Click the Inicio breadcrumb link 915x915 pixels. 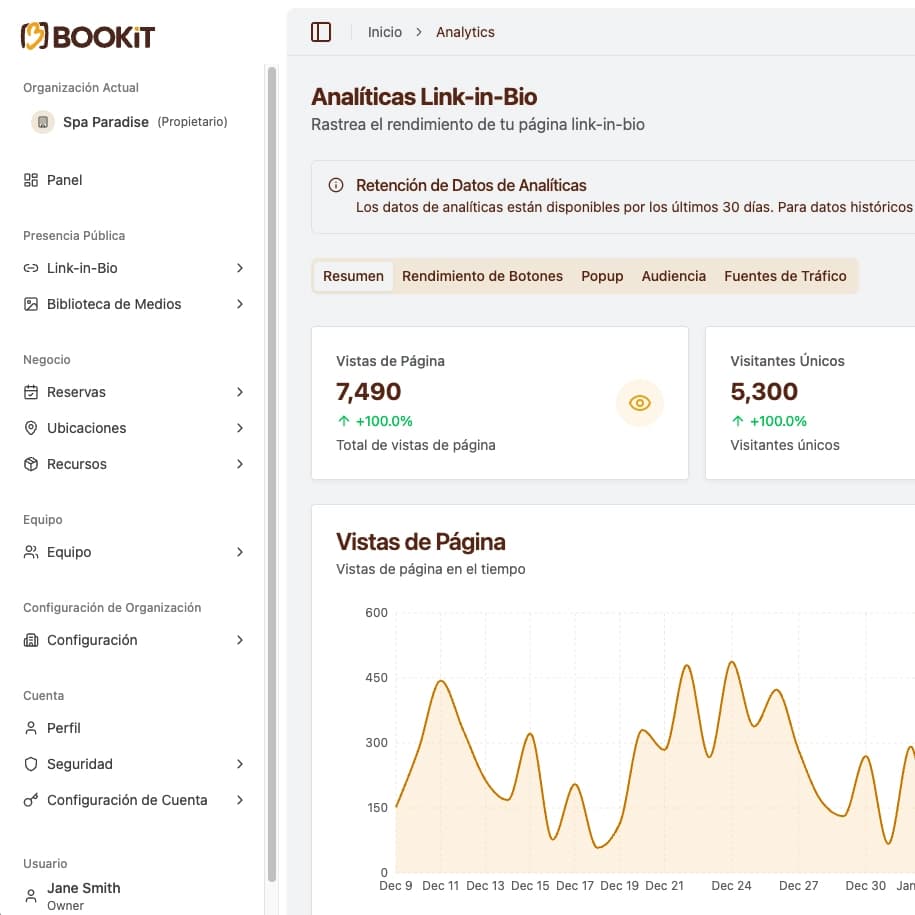[x=384, y=31]
